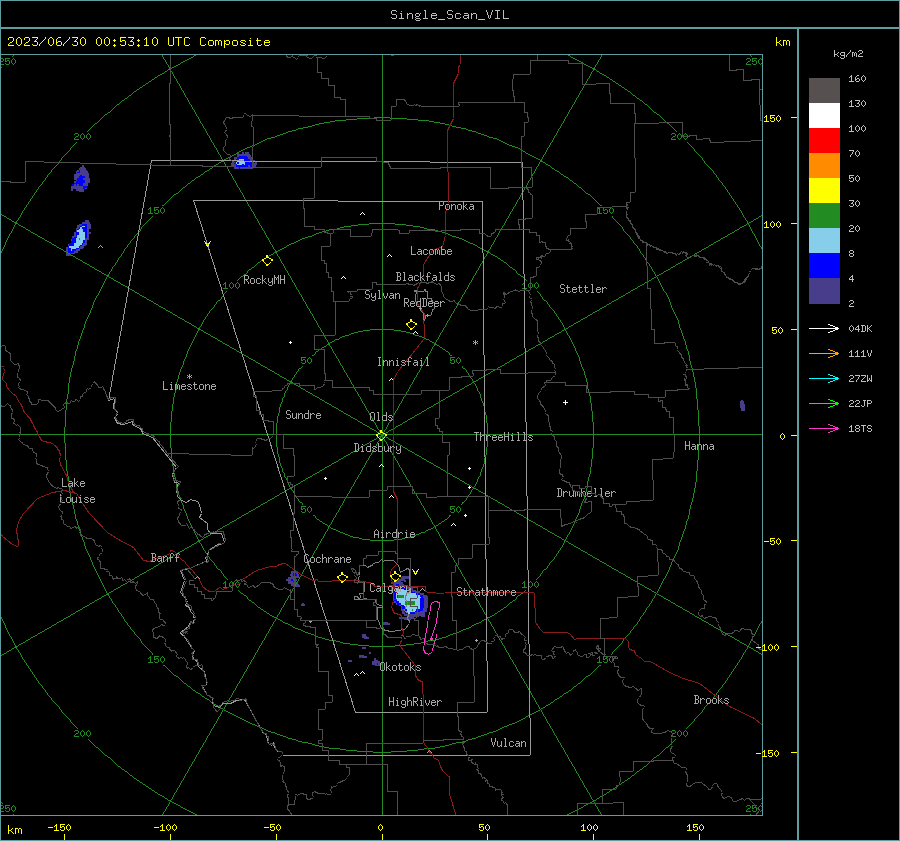Image resolution: width=900 pixels, height=841 pixels.
Task: Click the Sylvan town label
Action: [382, 295]
